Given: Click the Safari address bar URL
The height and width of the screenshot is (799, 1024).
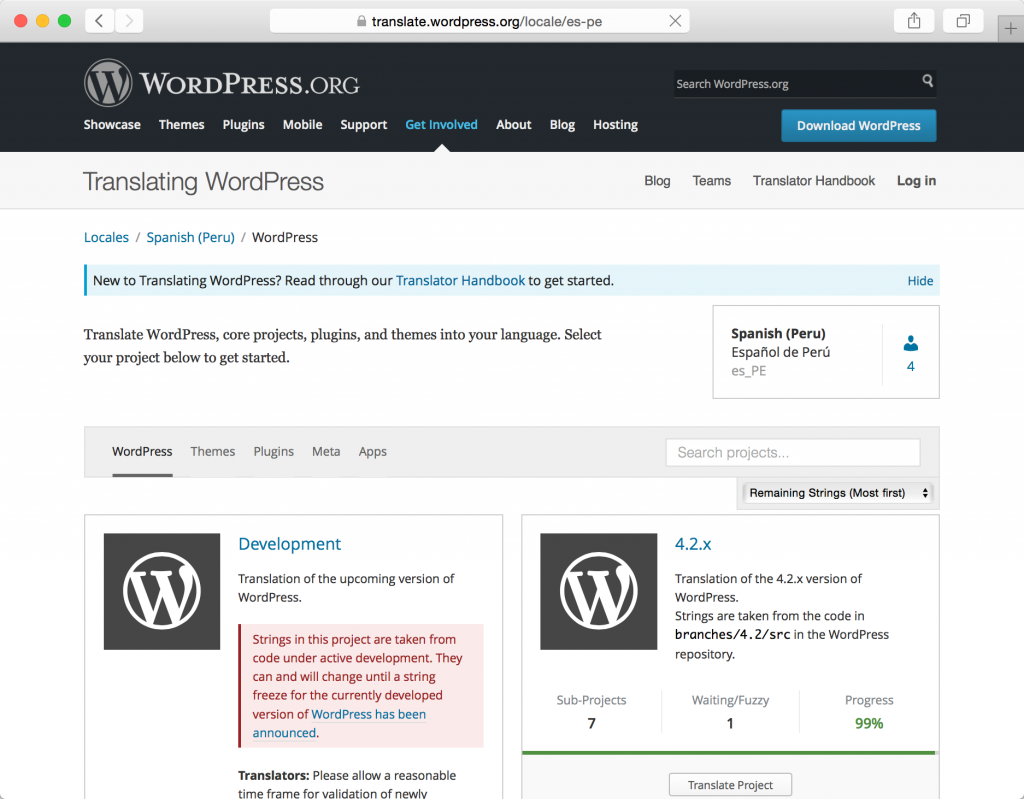Looking at the screenshot, I should tap(487, 21).
